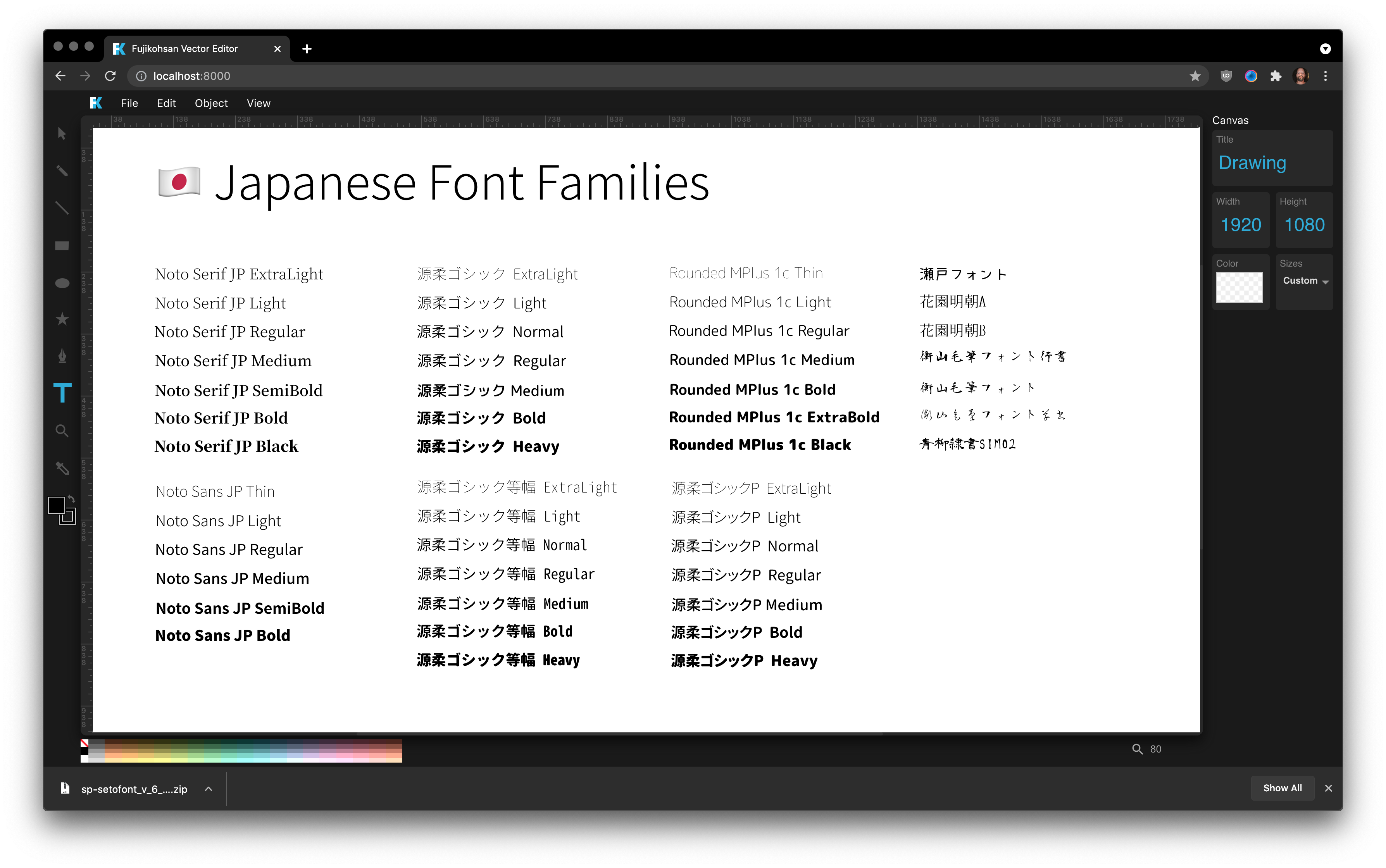Edit the canvas Height 1080 field
The width and height of the screenshot is (1386, 868).
[1304, 224]
